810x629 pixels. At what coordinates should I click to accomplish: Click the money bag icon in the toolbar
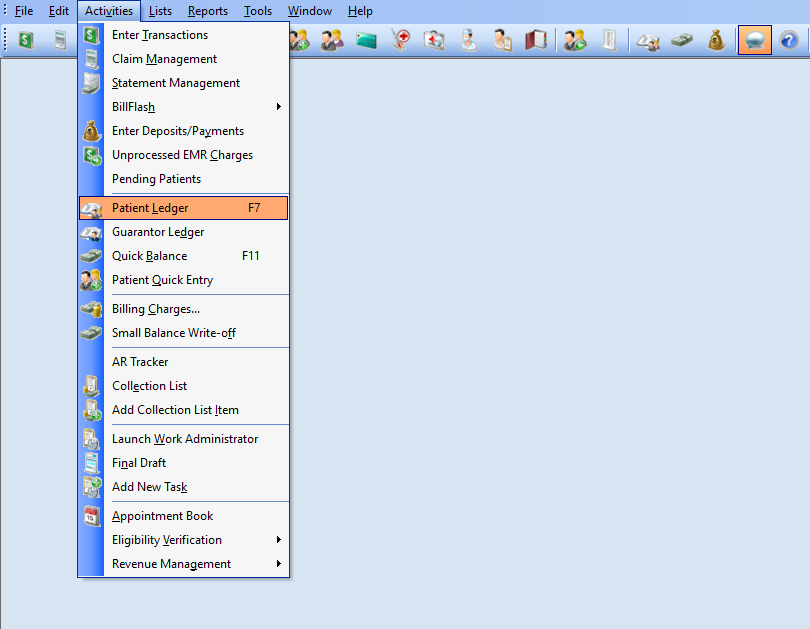pyautogui.click(x=716, y=40)
